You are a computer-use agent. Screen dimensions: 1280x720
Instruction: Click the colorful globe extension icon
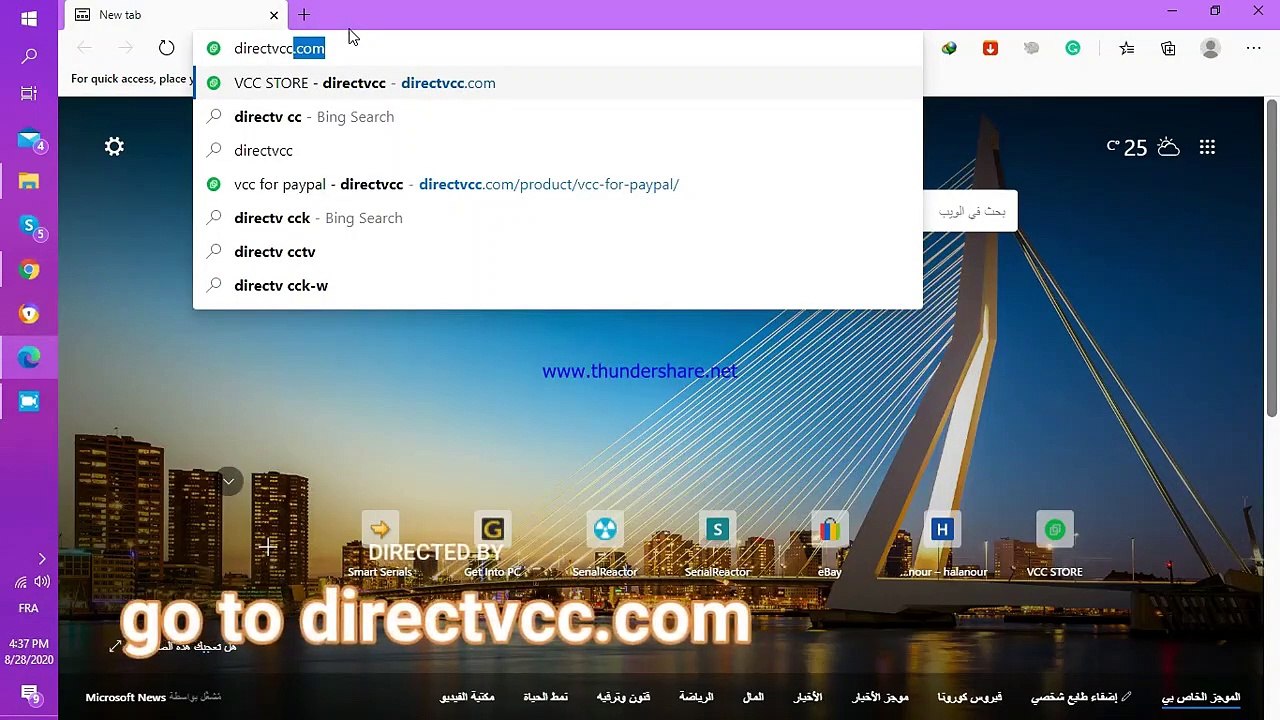(949, 48)
